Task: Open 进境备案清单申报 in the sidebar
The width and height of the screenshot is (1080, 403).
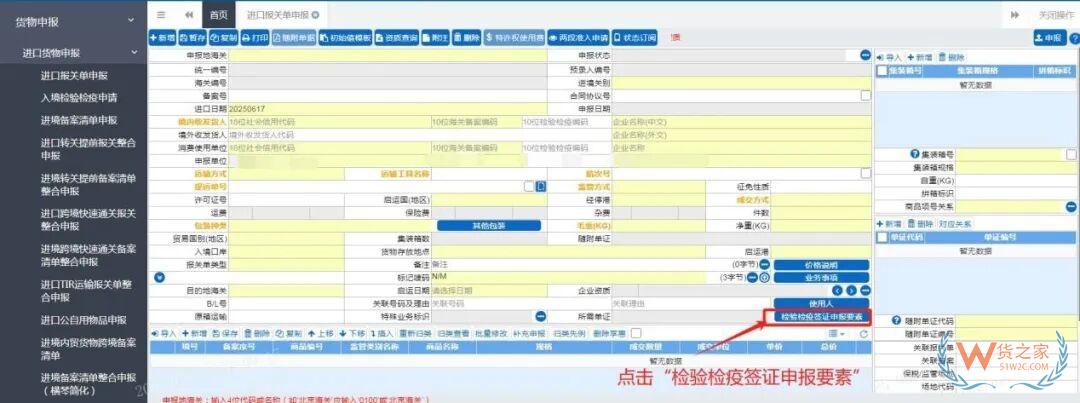Action: (x=79, y=120)
